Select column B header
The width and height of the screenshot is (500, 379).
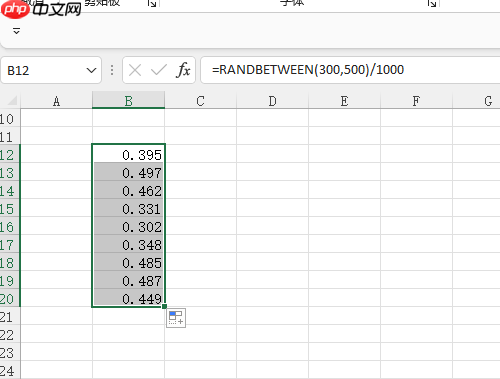(x=128, y=100)
